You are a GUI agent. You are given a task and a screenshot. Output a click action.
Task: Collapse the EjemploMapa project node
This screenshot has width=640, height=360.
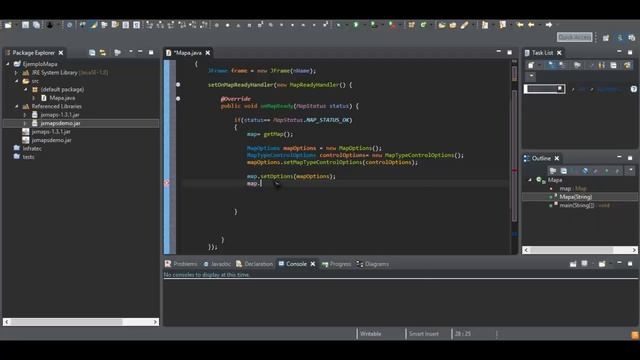[x=8, y=64]
